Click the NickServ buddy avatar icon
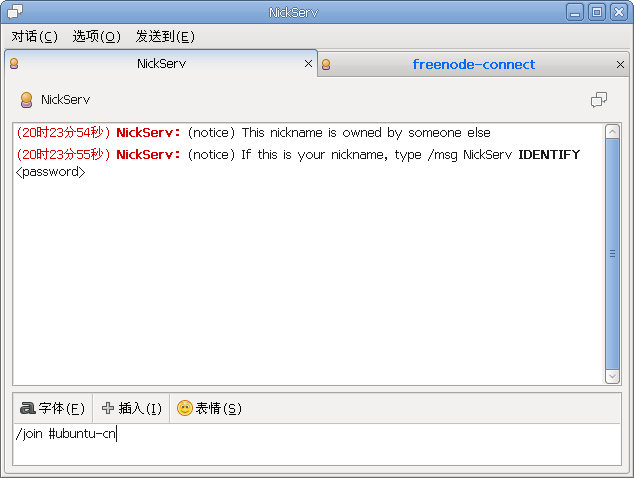This screenshot has width=634, height=478. 26,100
